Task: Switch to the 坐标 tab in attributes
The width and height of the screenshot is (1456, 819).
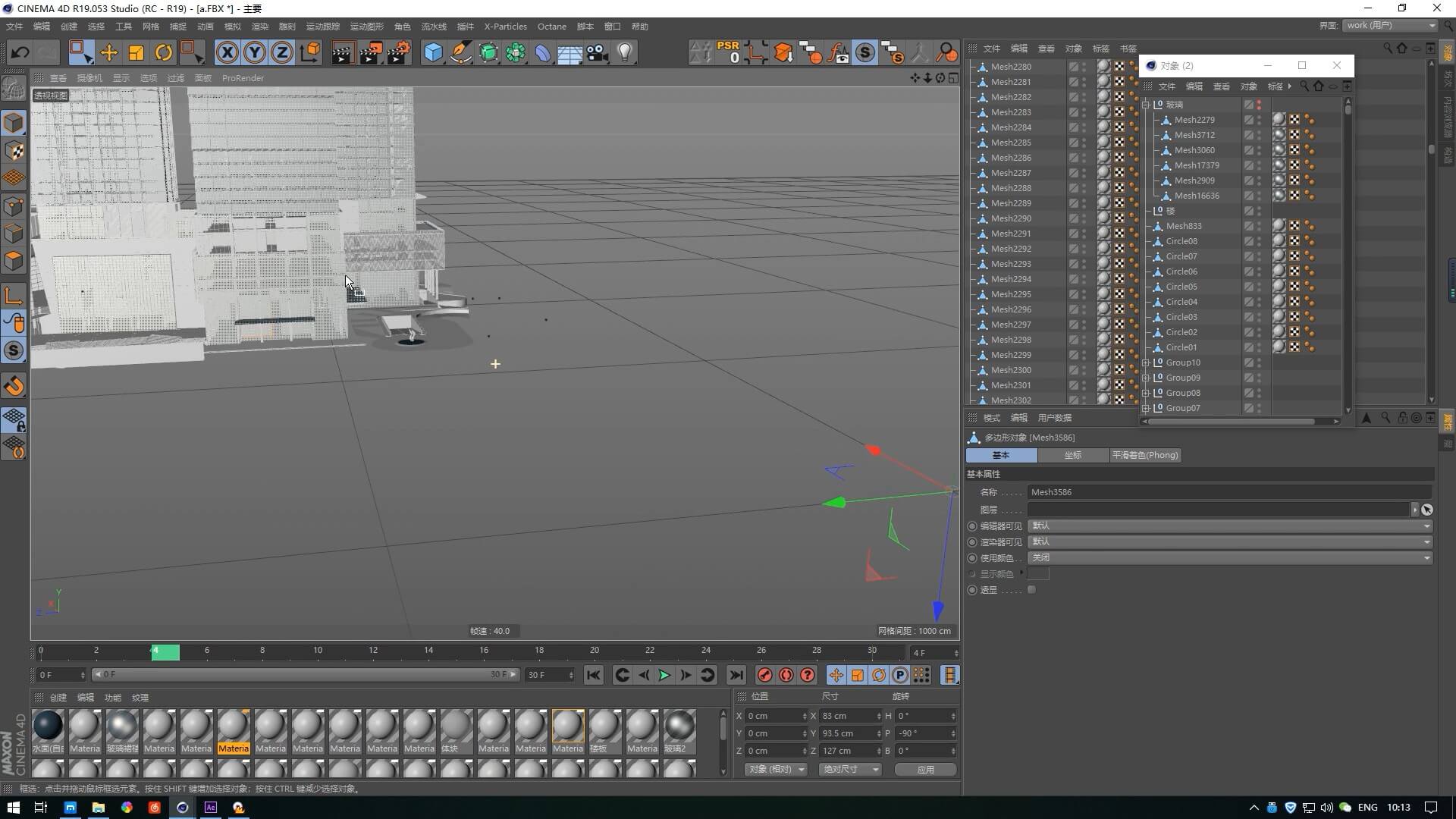Action: [1073, 455]
